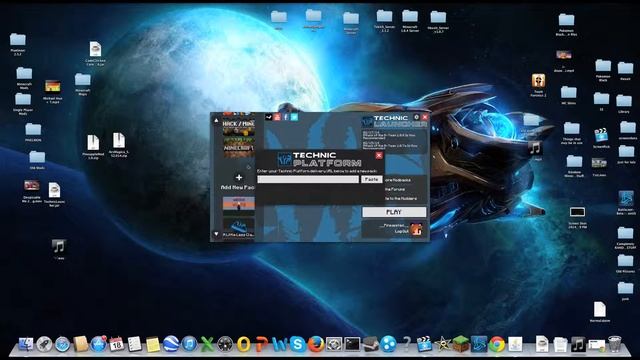Open the music note icon in dock
This screenshot has width=640, height=360.
click(578, 344)
